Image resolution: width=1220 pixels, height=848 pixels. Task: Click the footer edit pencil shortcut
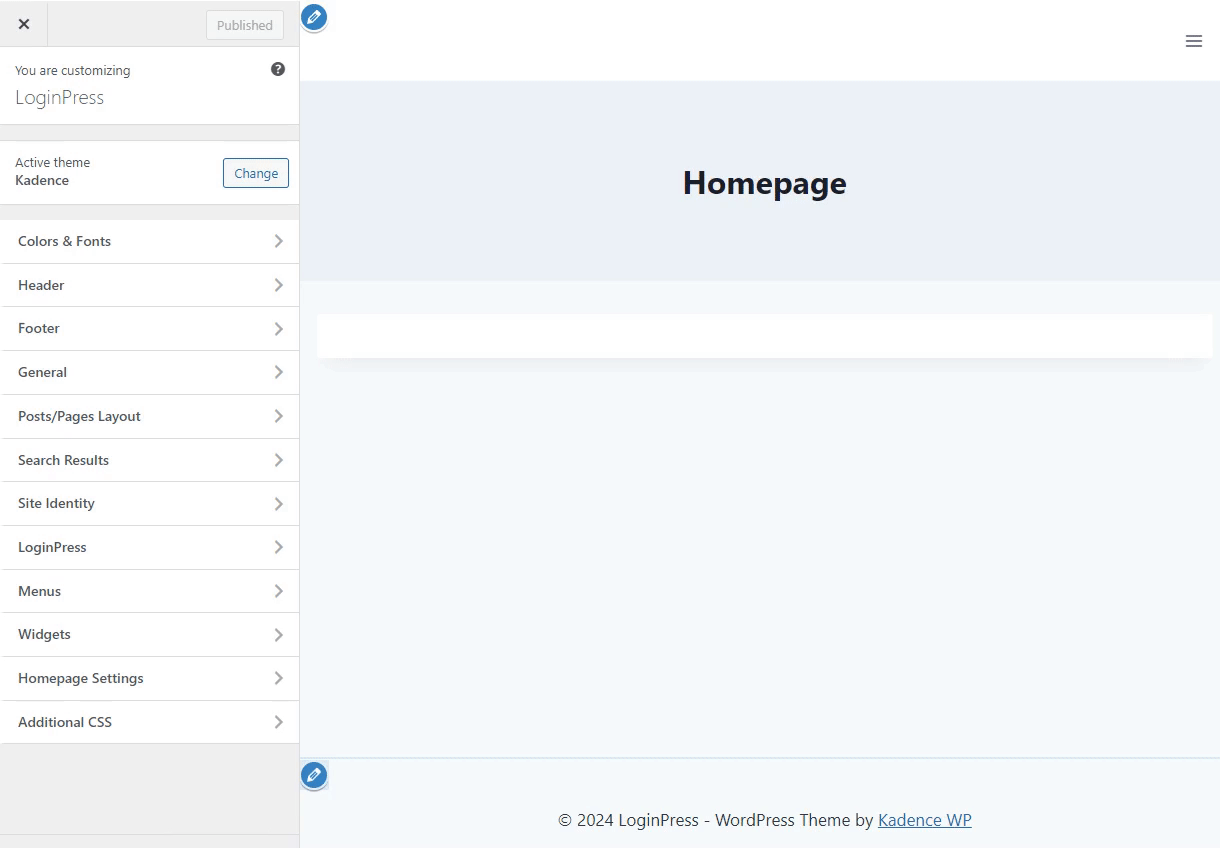314,775
